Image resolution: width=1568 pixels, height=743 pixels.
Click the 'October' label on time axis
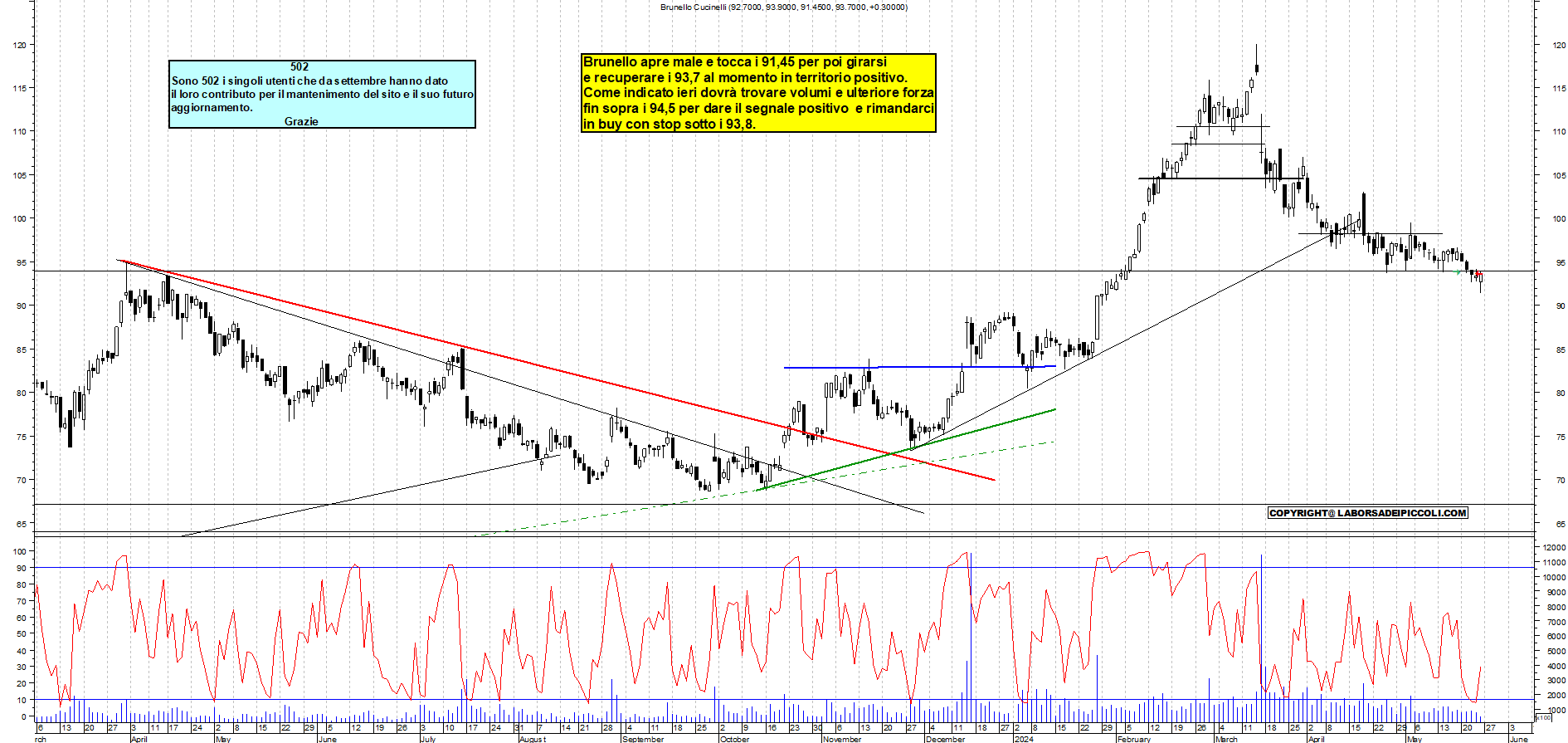tap(735, 739)
